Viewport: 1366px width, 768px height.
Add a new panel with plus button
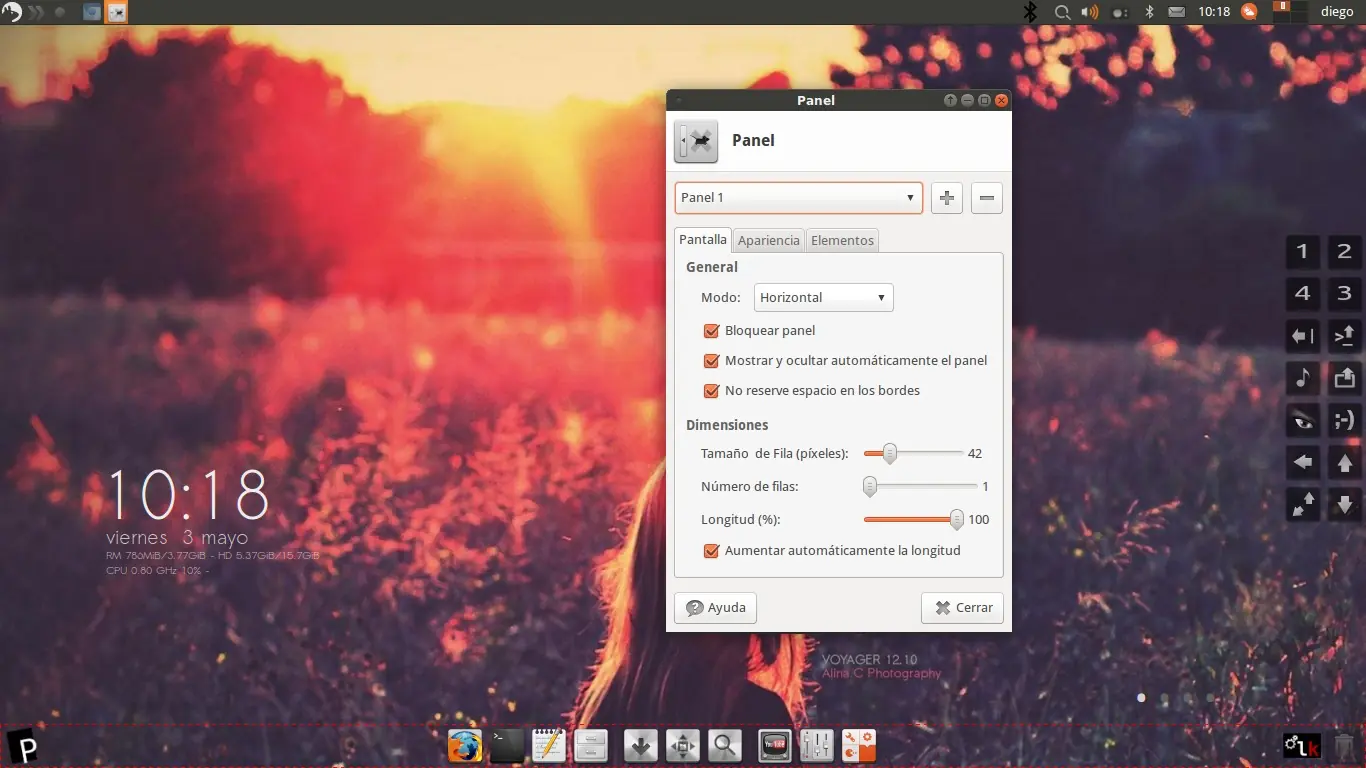coord(947,198)
